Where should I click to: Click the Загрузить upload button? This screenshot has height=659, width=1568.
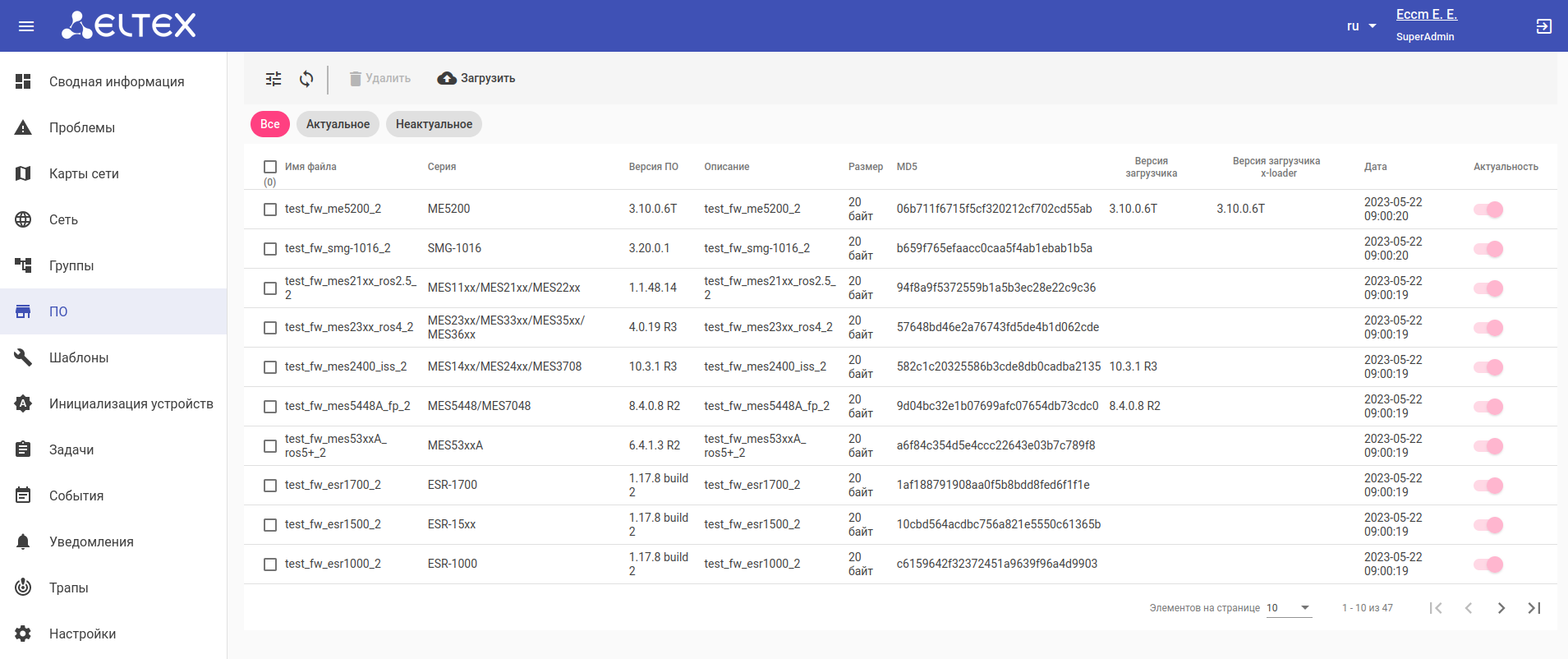click(x=476, y=78)
